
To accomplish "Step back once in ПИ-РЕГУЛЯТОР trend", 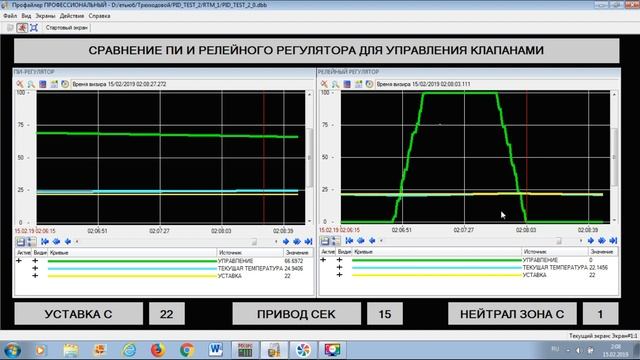I will coord(68,242).
